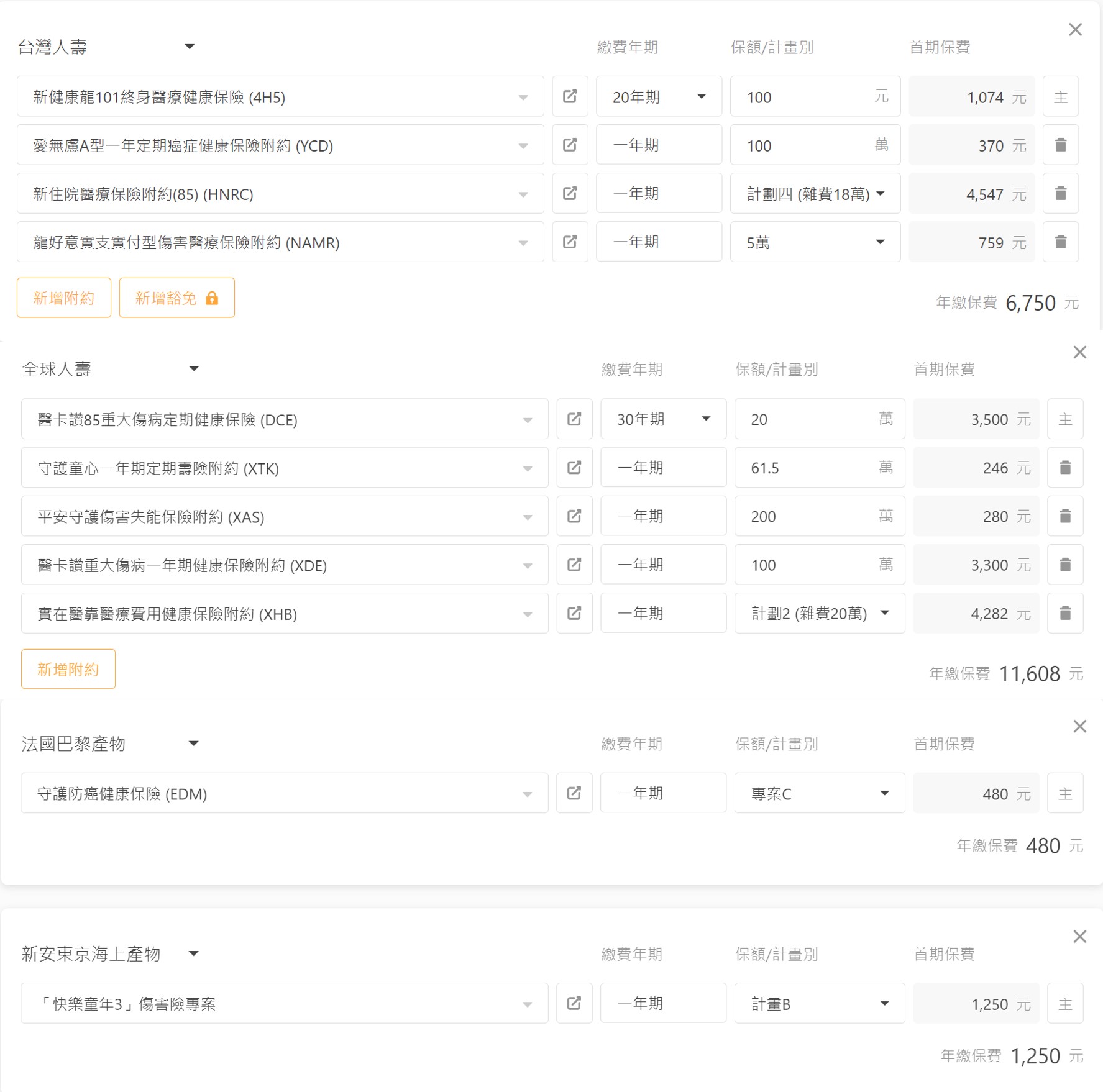Viewport: 1103px width, 1092px height.
Task: Open external link for 醫卡讚重大傷病一年期 (XDE)
Action: (x=574, y=564)
